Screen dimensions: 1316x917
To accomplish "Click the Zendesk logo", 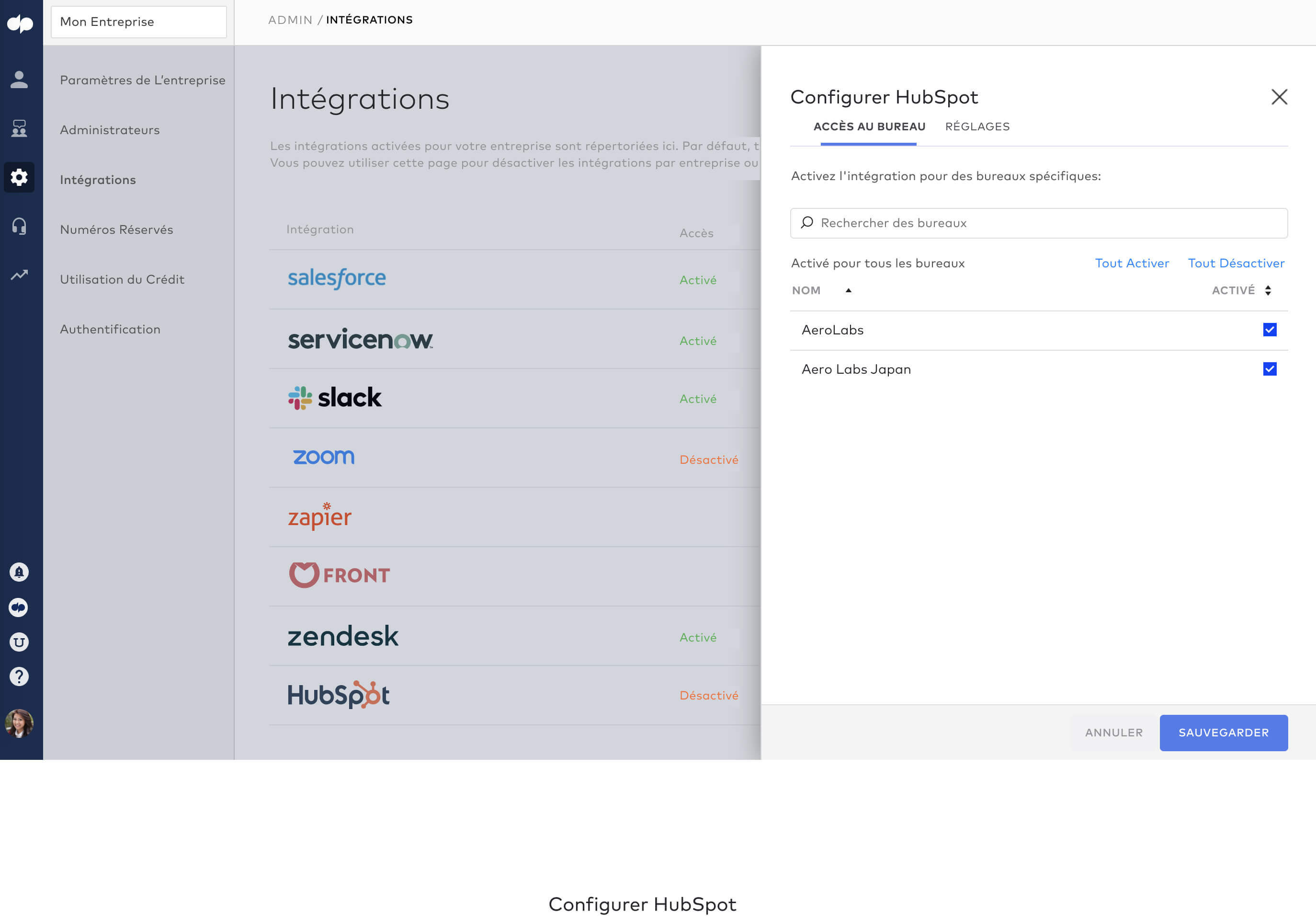I will pos(343,636).
